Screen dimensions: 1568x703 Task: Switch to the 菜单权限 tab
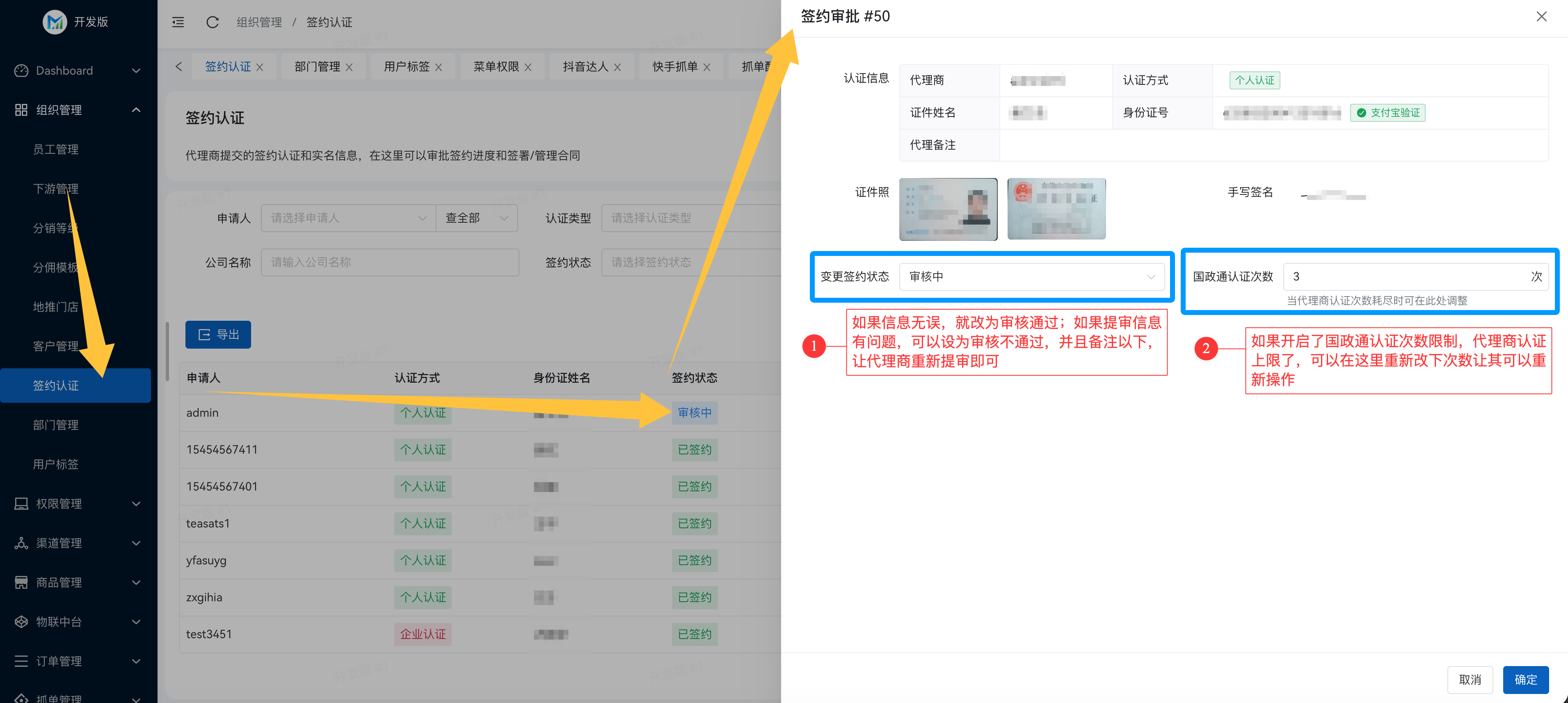[x=496, y=67]
